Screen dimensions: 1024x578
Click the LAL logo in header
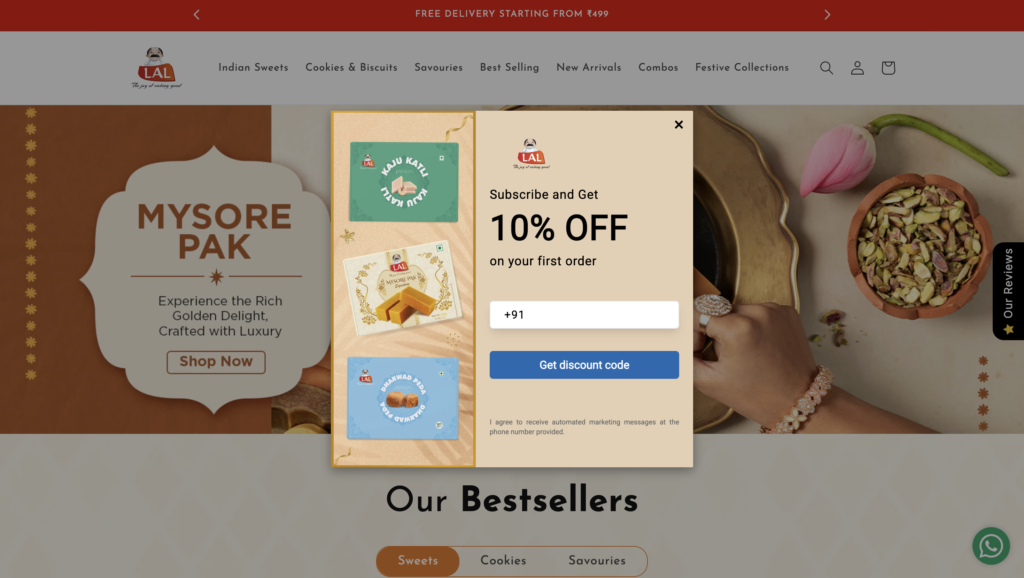click(156, 68)
